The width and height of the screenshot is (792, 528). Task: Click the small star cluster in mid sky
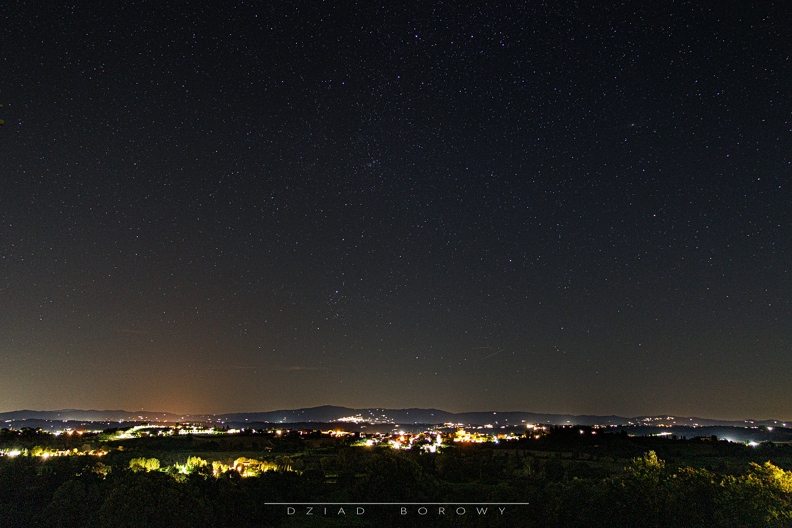(372, 161)
